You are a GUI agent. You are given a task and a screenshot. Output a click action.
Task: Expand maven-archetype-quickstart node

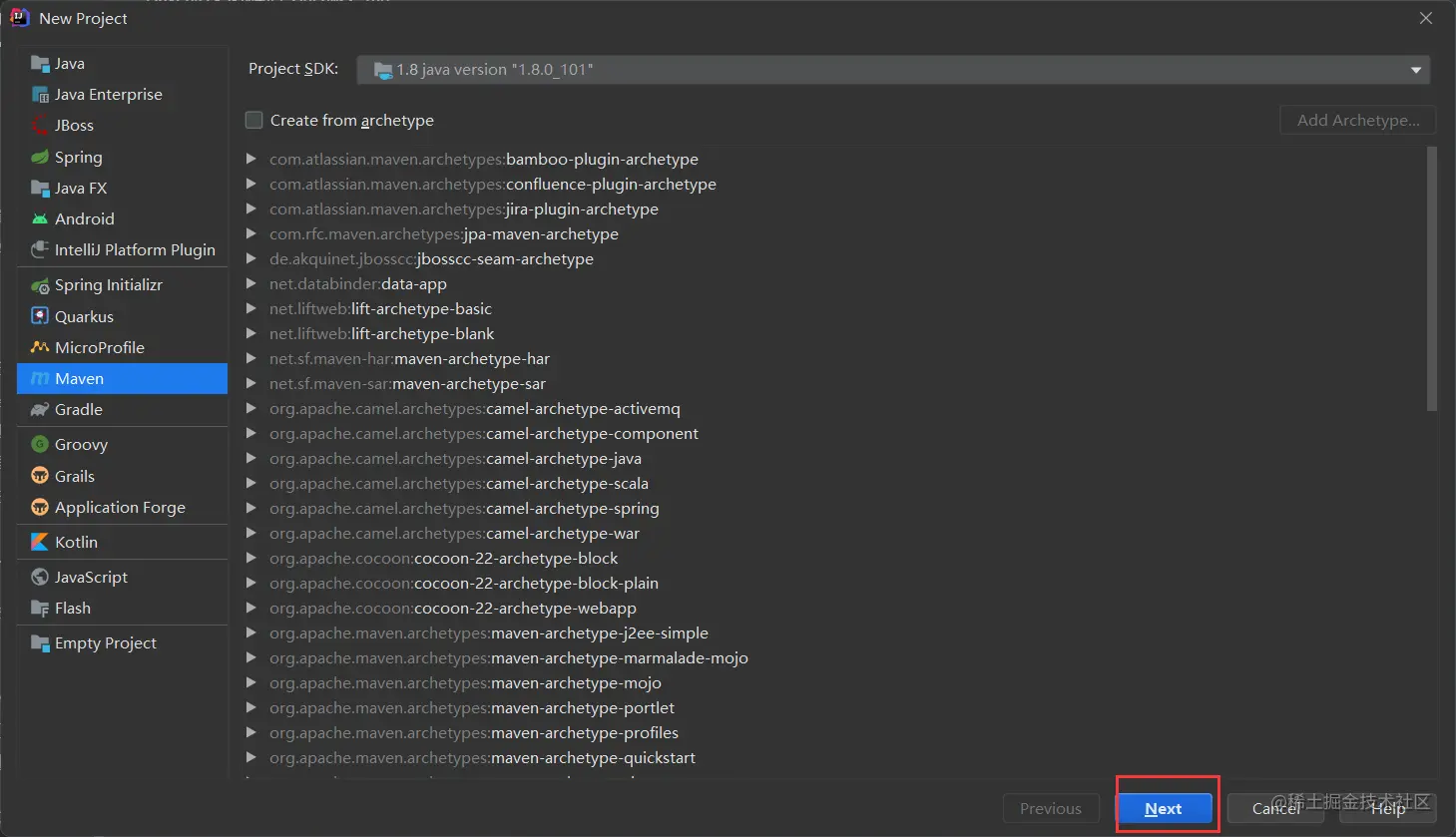pos(251,757)
